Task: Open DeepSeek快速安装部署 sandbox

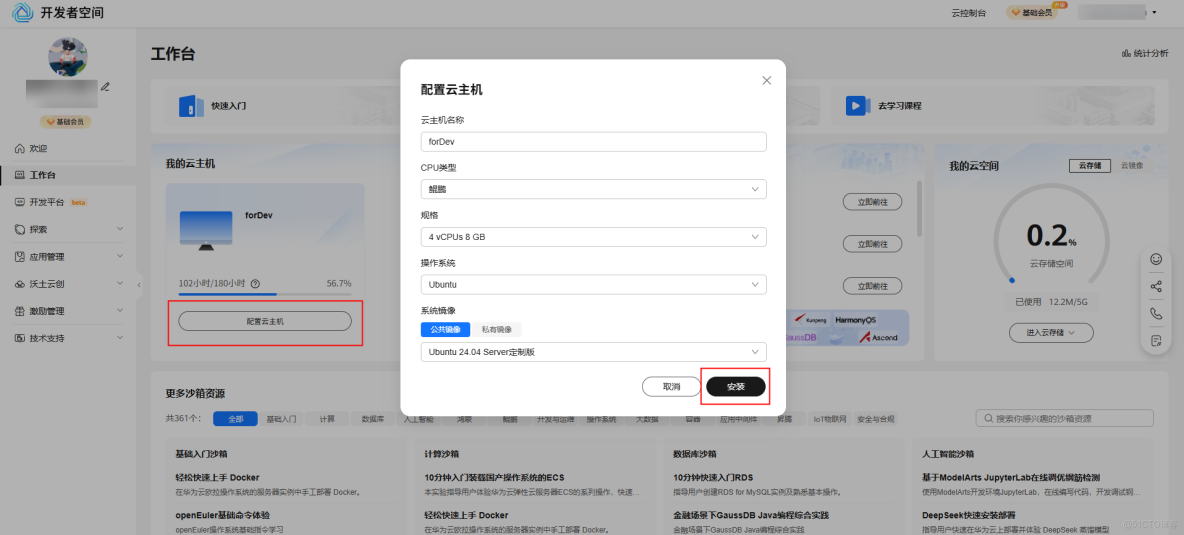Action: [x=967, y=515]
